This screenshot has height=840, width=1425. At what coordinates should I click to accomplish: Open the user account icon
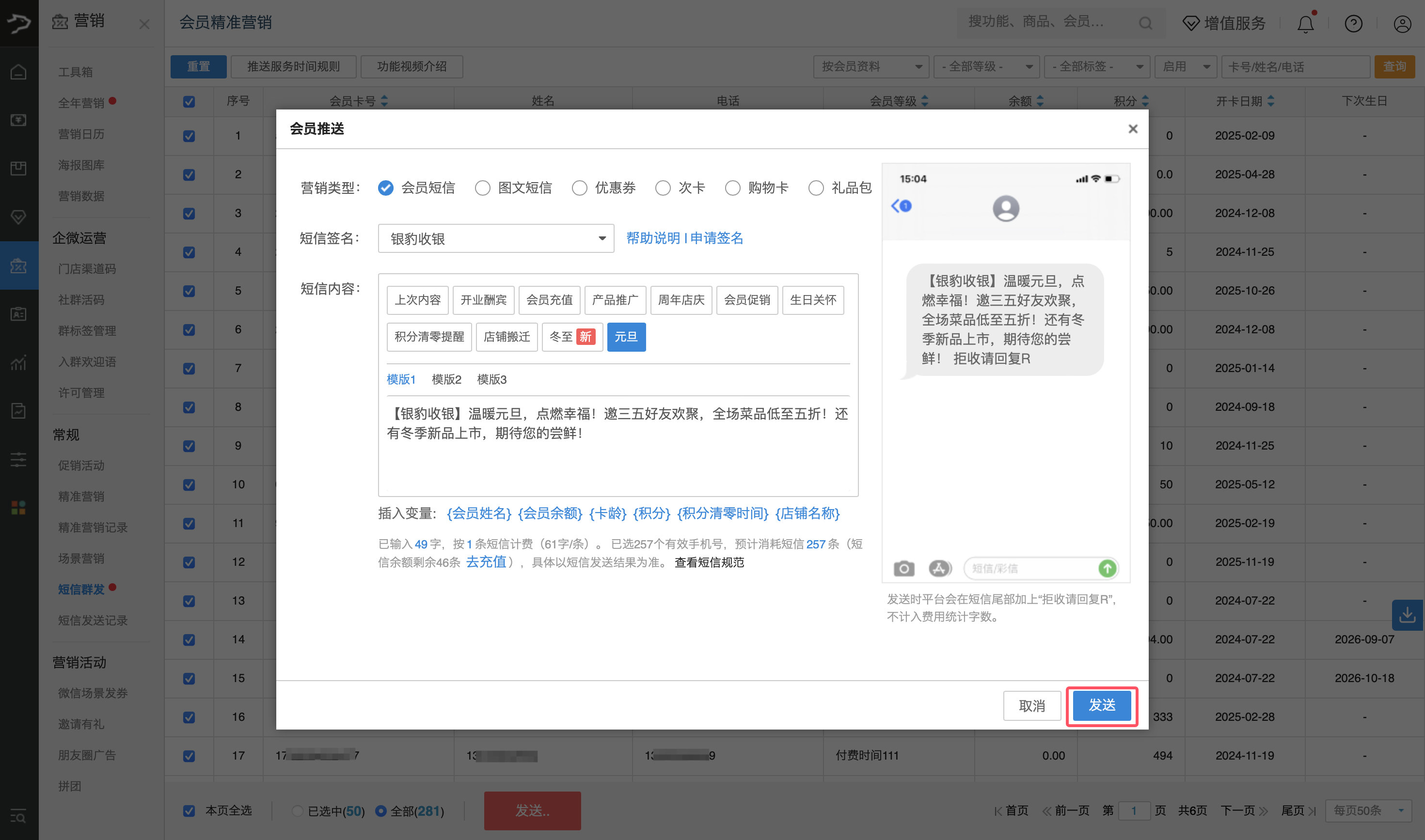[1402, 23]
